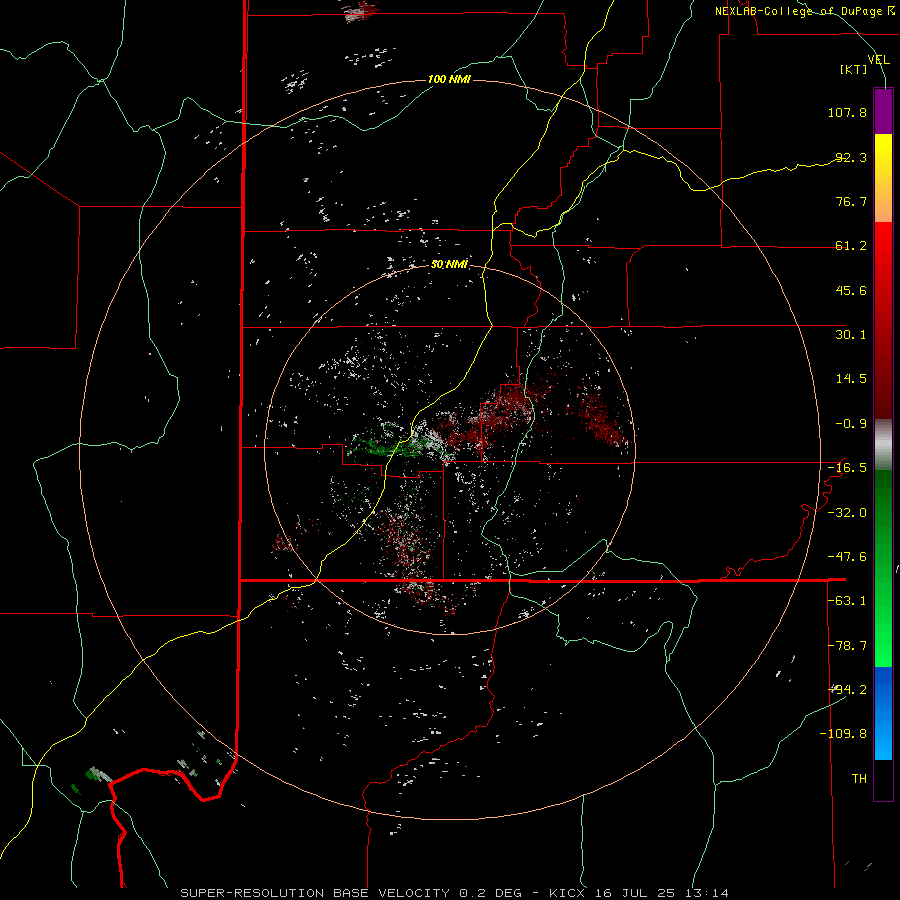Click the [KT] units label
Viewport: 900px width, 900px height.
pyautogui.click(x=854, y=69)
